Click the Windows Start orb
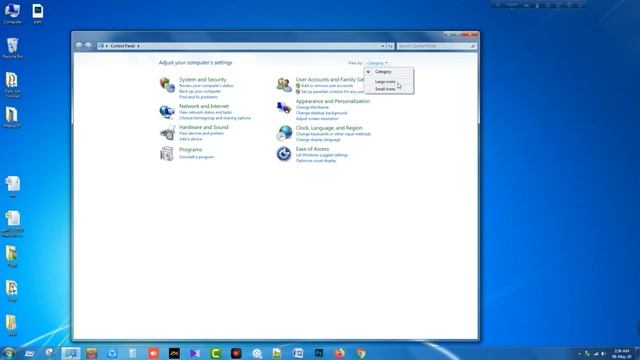Screen dimensions: 640x360 (x=8, y=353)
